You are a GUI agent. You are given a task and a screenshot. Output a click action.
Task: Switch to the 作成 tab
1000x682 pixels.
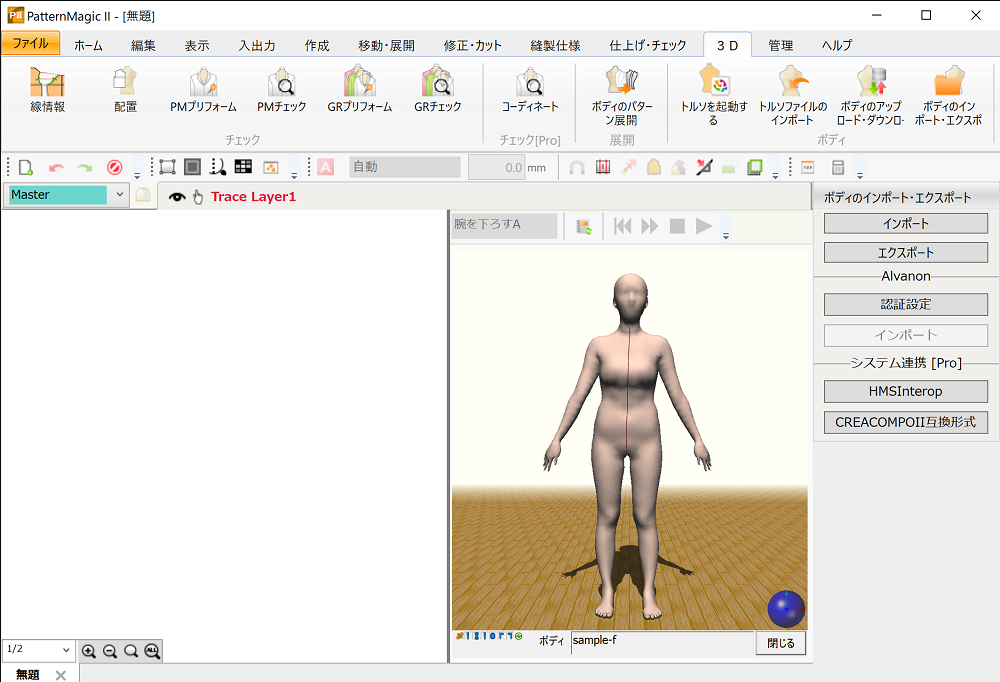pos(317,45)
